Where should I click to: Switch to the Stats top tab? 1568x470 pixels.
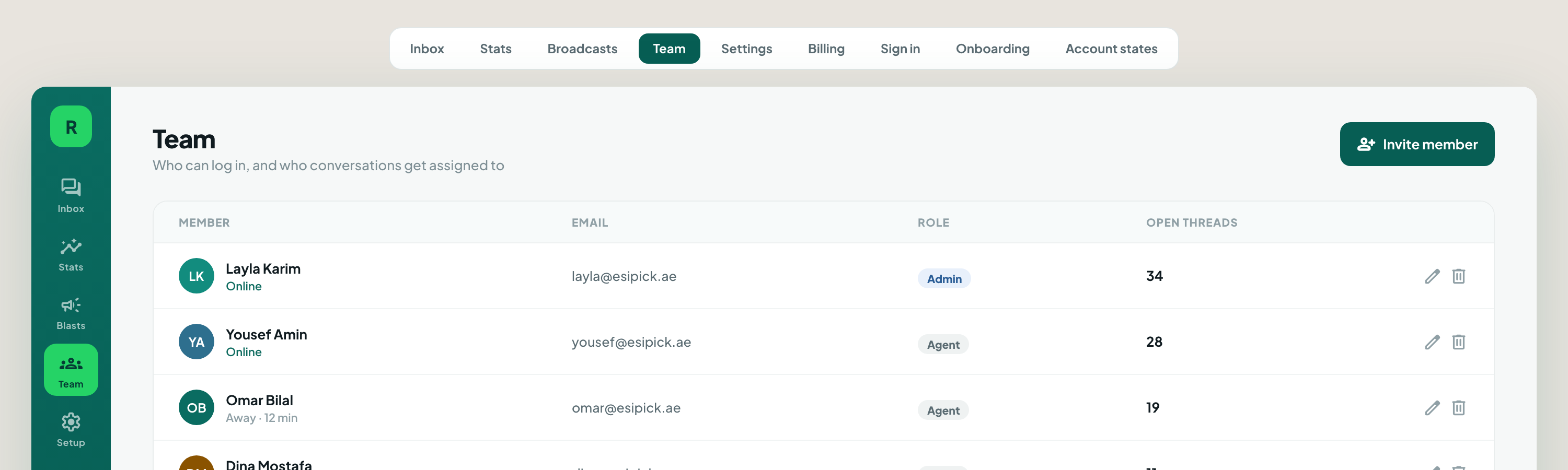[495, 49]
